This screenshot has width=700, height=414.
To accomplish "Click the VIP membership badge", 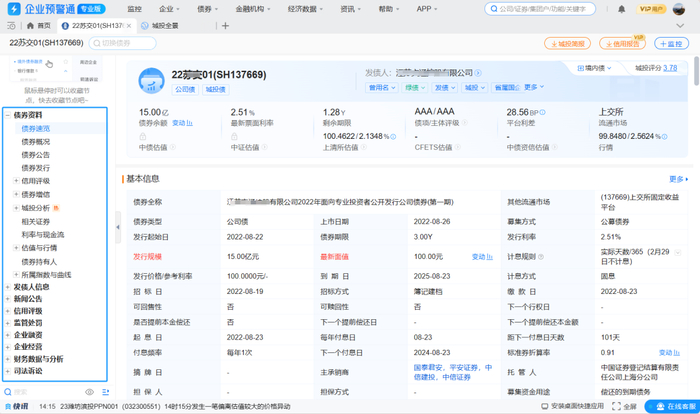I will (653, 8).
